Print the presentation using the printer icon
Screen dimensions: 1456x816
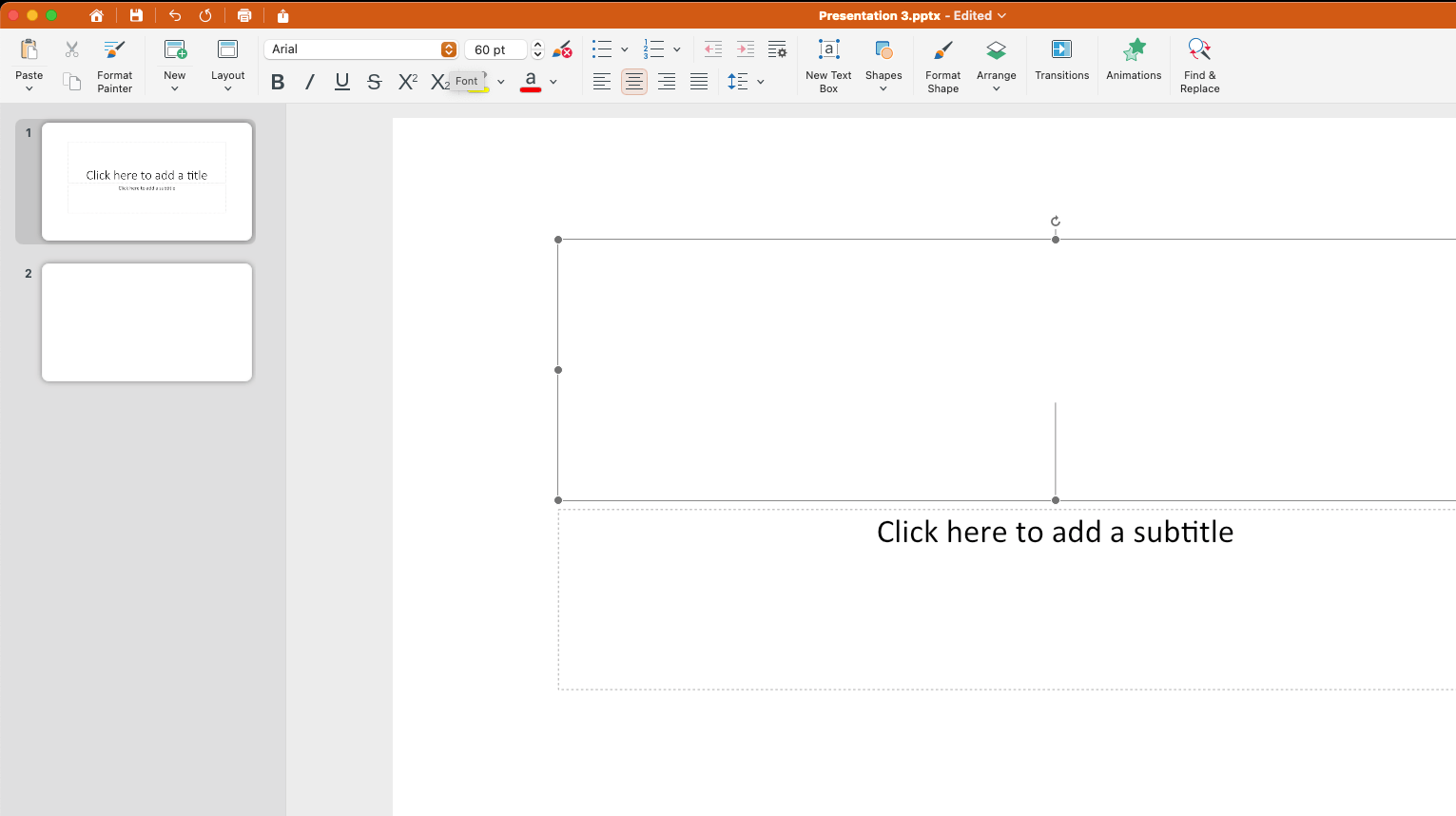(244, 15)
